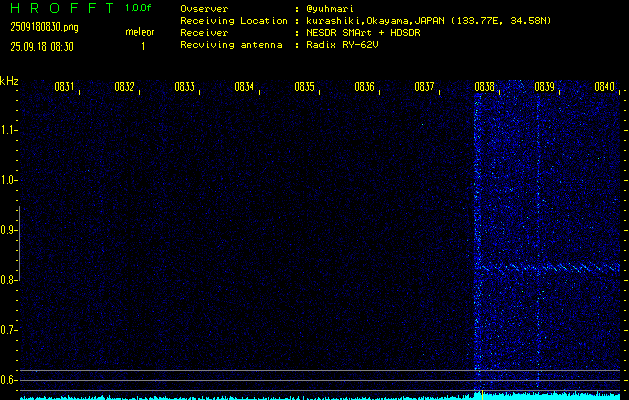Click the cyan signal power graph
Viewport: 629px width, 400px height.
[x=320, y=397]
